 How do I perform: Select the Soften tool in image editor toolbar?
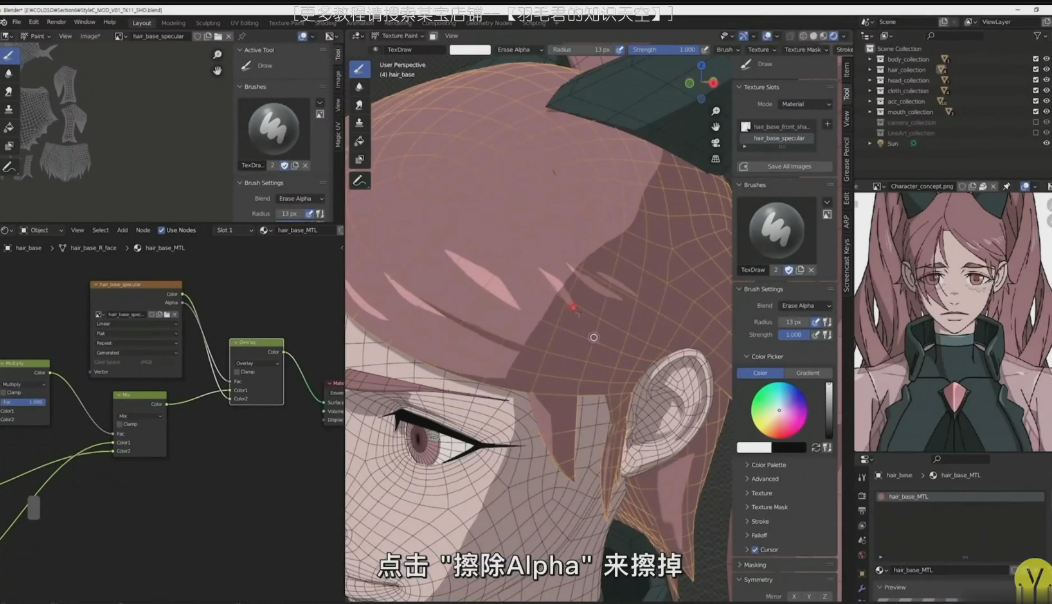pos(9,73)
